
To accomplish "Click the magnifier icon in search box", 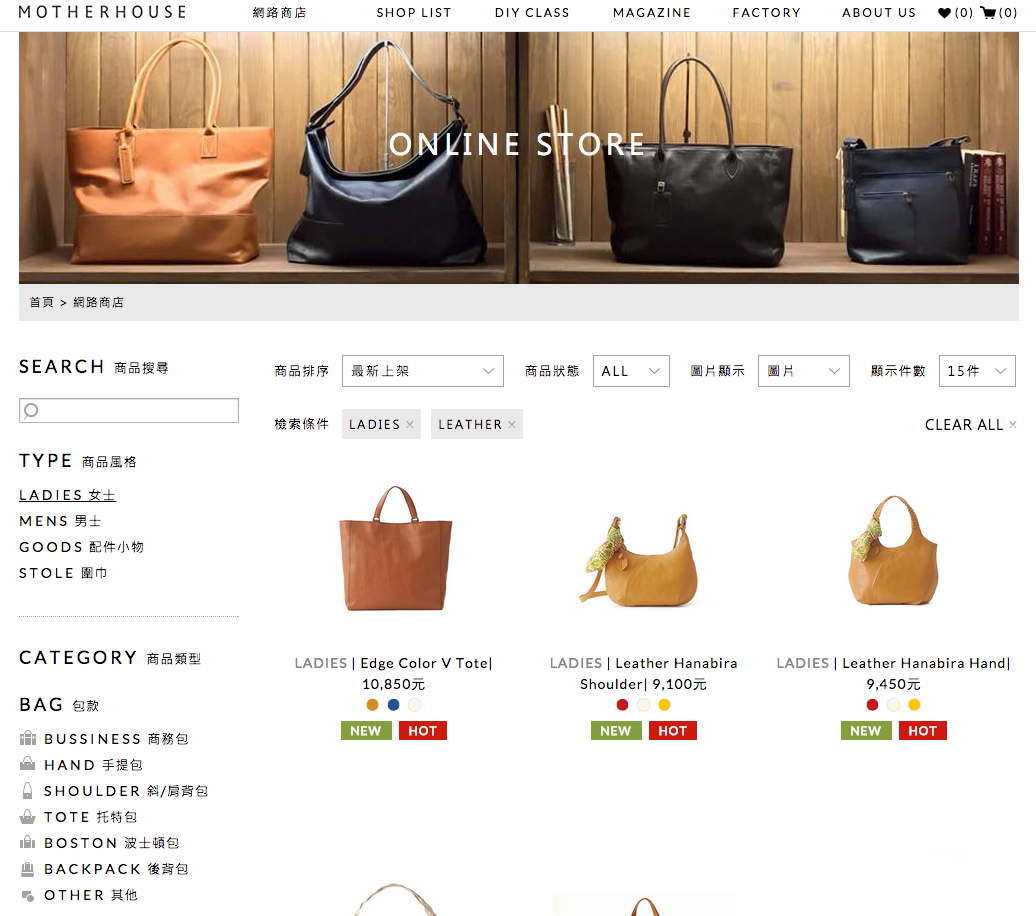I will [x=31, y=410].
